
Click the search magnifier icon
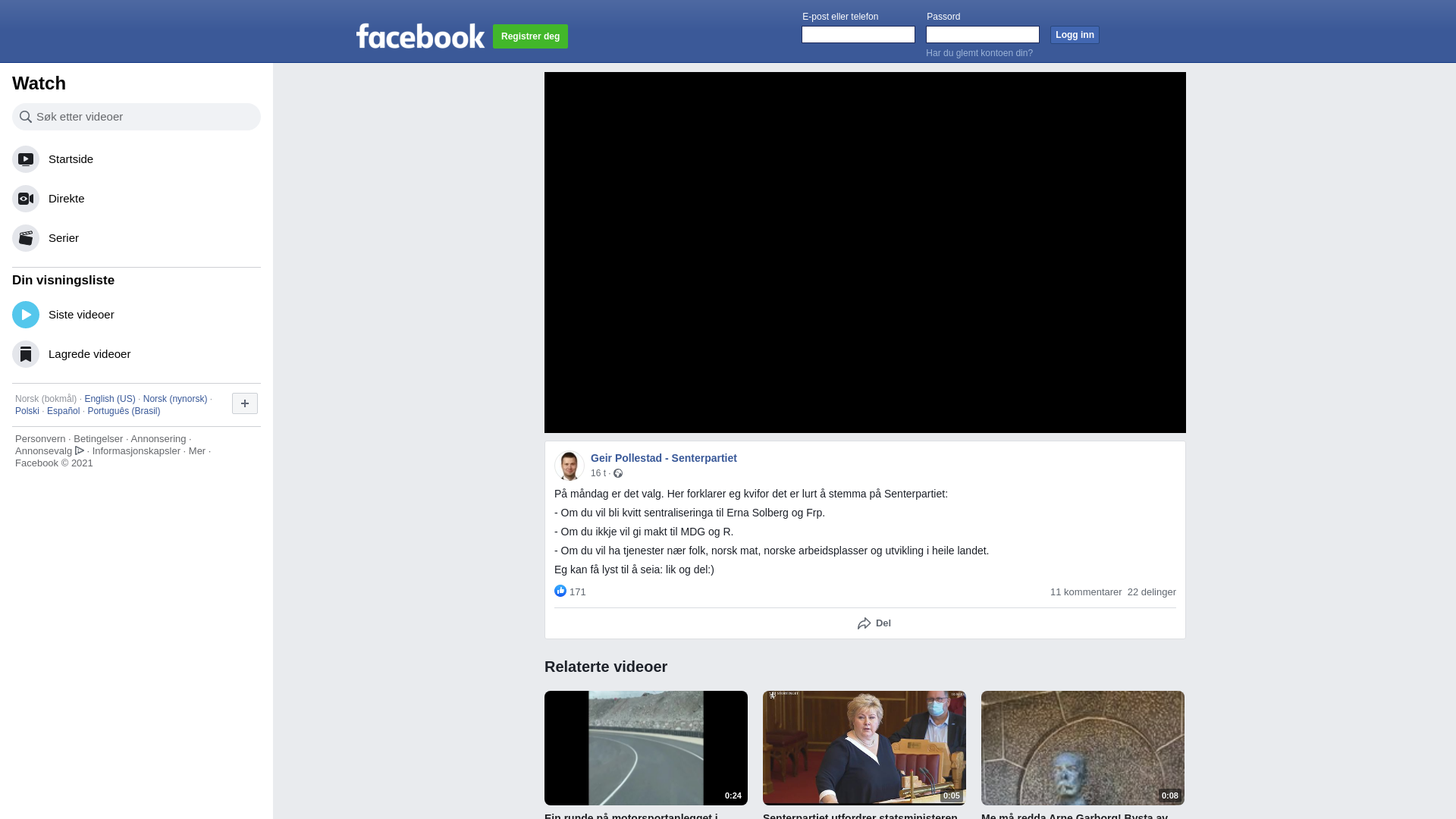point(26,117)
